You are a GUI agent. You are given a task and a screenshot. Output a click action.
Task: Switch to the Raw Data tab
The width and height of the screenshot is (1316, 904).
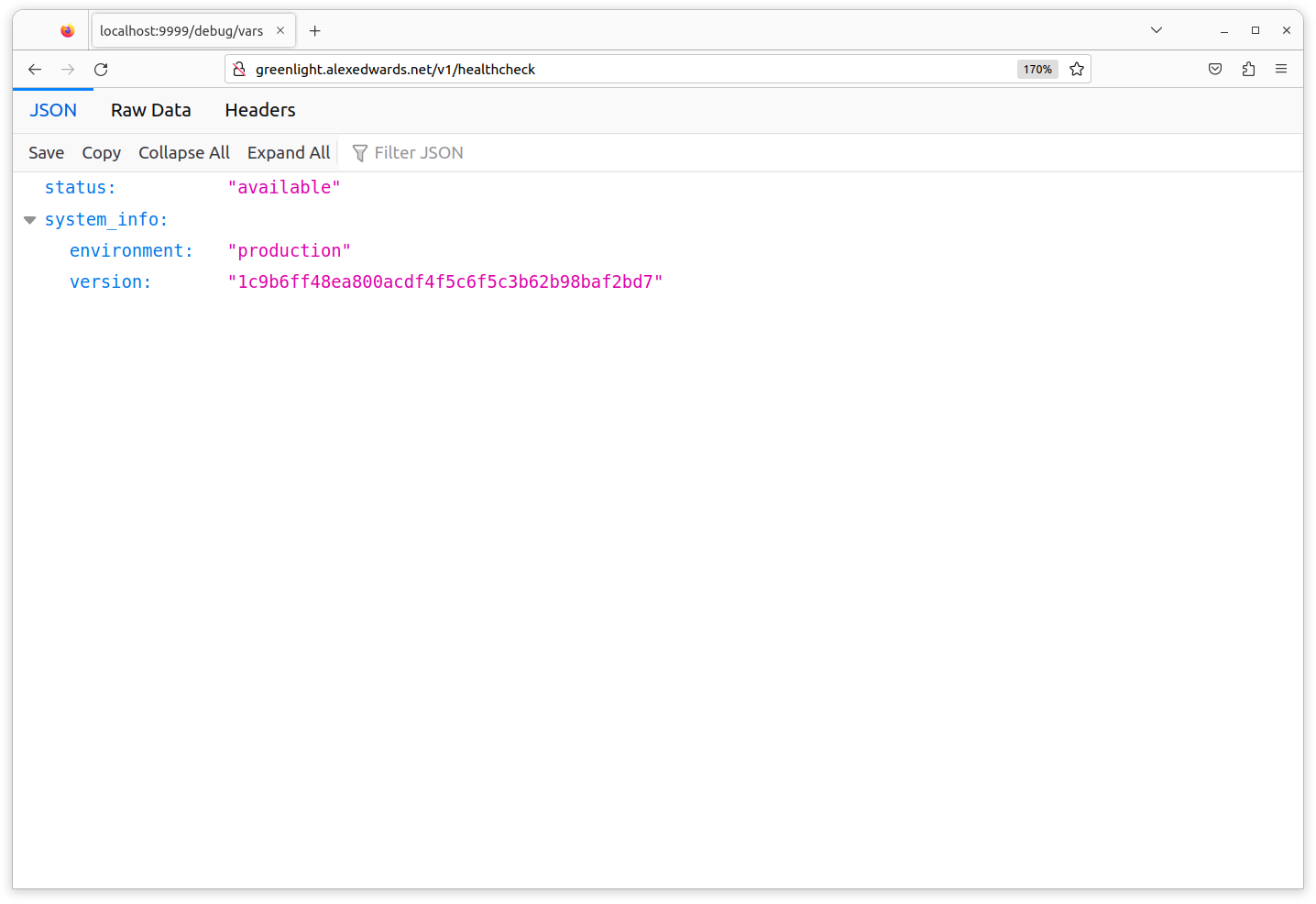tap(151, 110)
